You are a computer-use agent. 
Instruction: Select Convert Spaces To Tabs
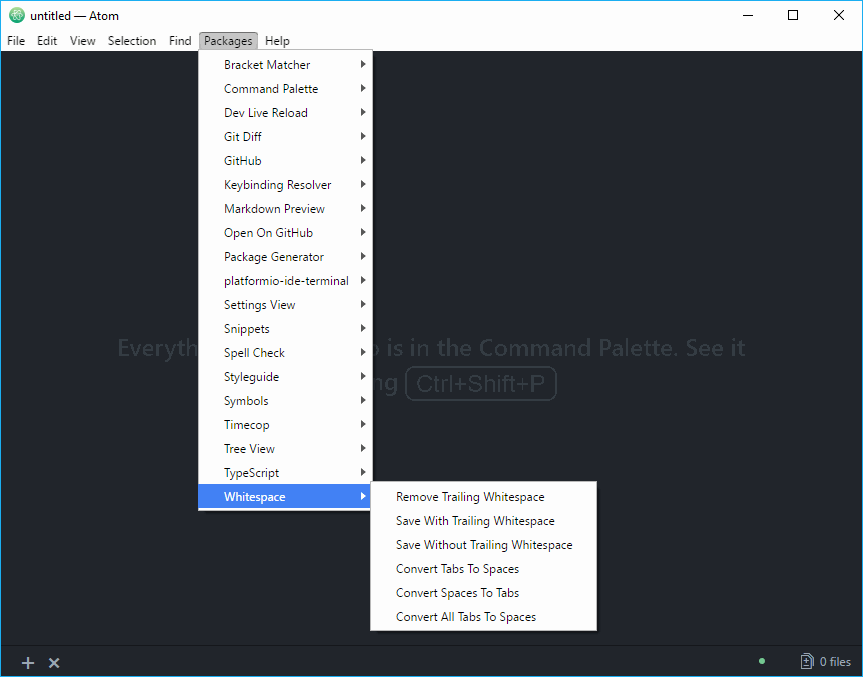click(x=457, y=593)
